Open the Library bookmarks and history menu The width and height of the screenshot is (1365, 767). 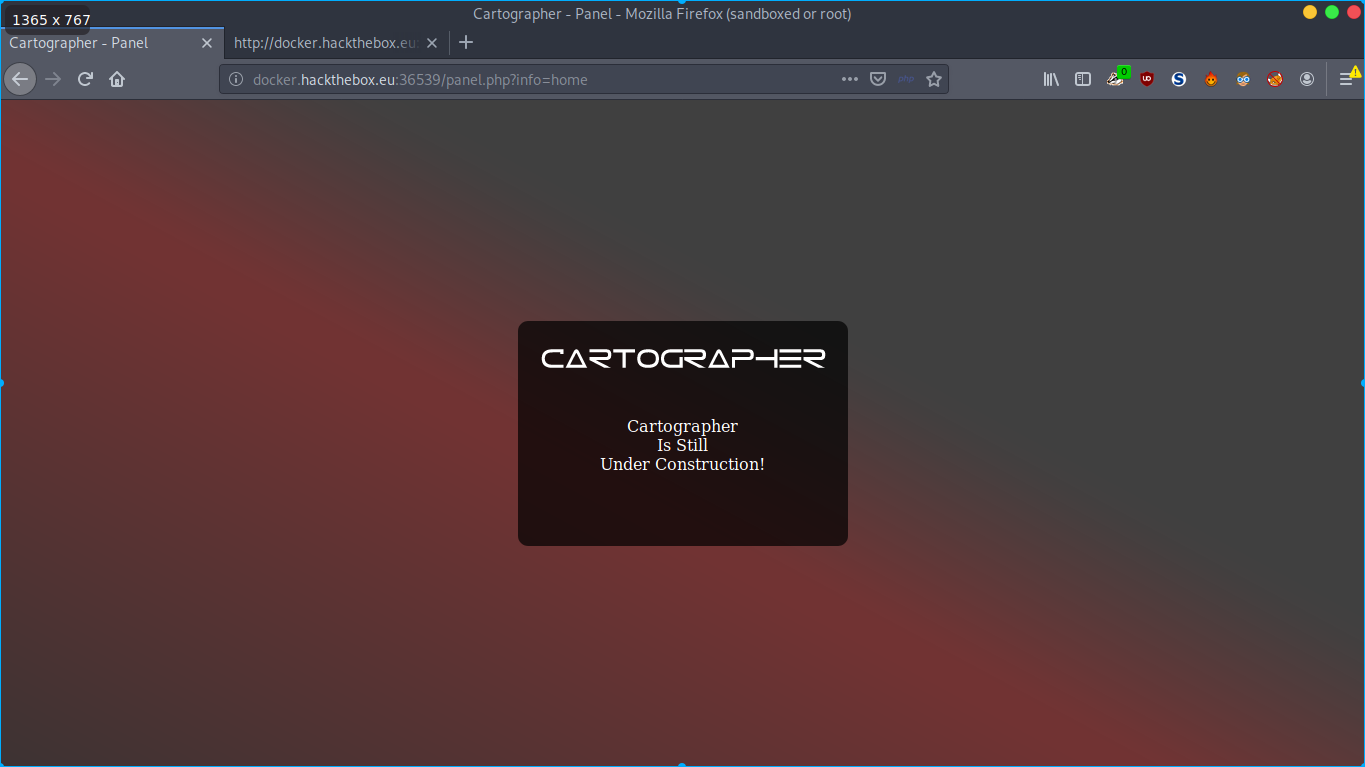click(x=1051, y=79)
